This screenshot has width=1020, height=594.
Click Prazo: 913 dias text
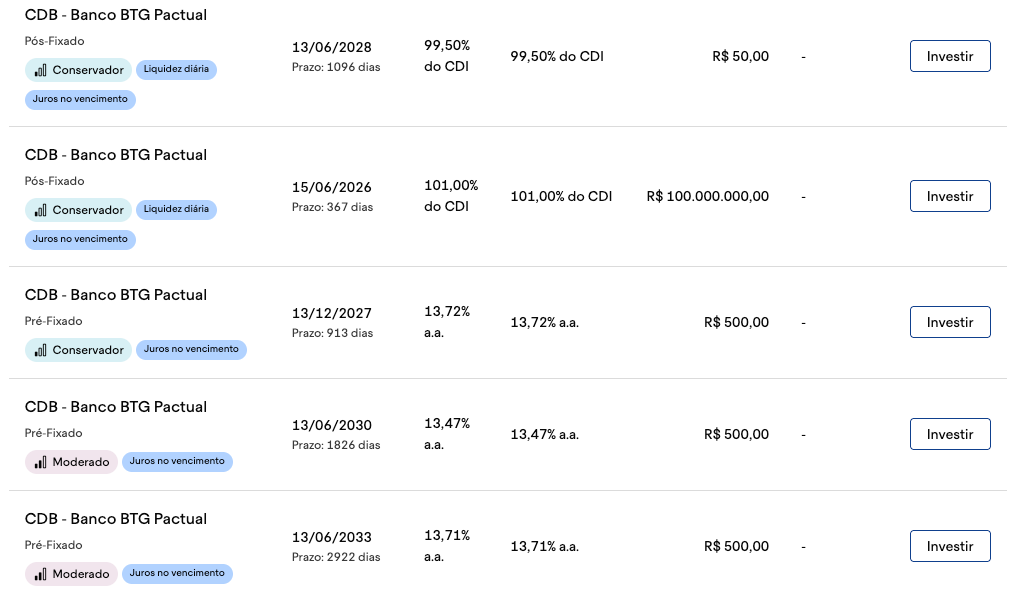(x=332, y=333)
